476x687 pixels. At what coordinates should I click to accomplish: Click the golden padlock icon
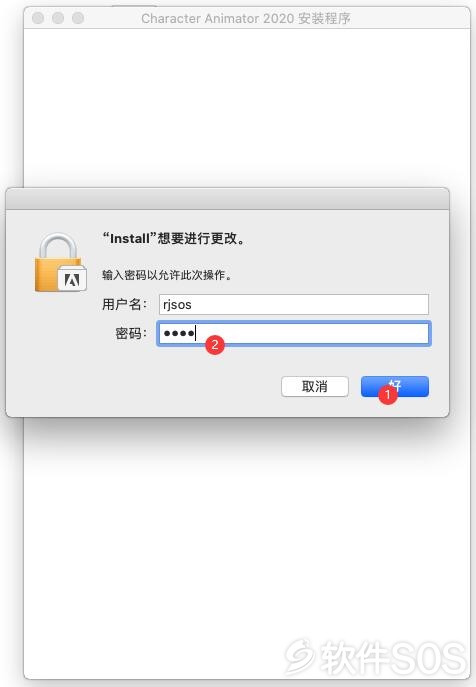[59, 262]
